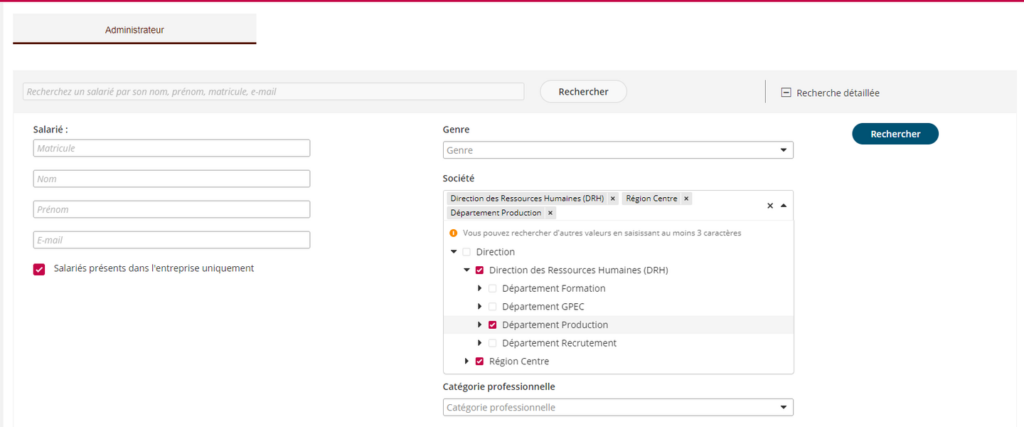Check the Département GPEC checkbox
The image size is (1024, 427).
(x=492, y=307)
